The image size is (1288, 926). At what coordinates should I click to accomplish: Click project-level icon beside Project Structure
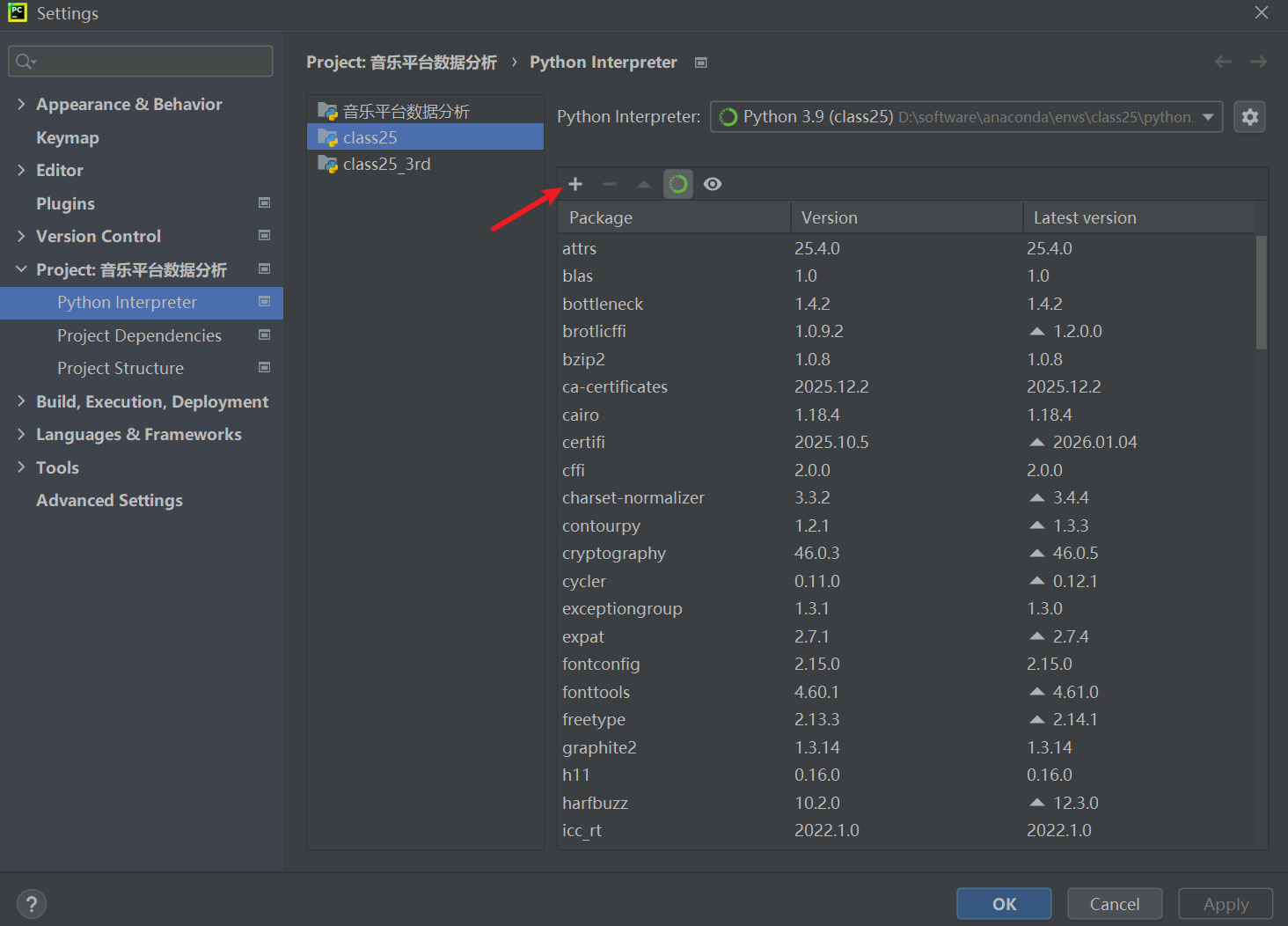point(264,367)
